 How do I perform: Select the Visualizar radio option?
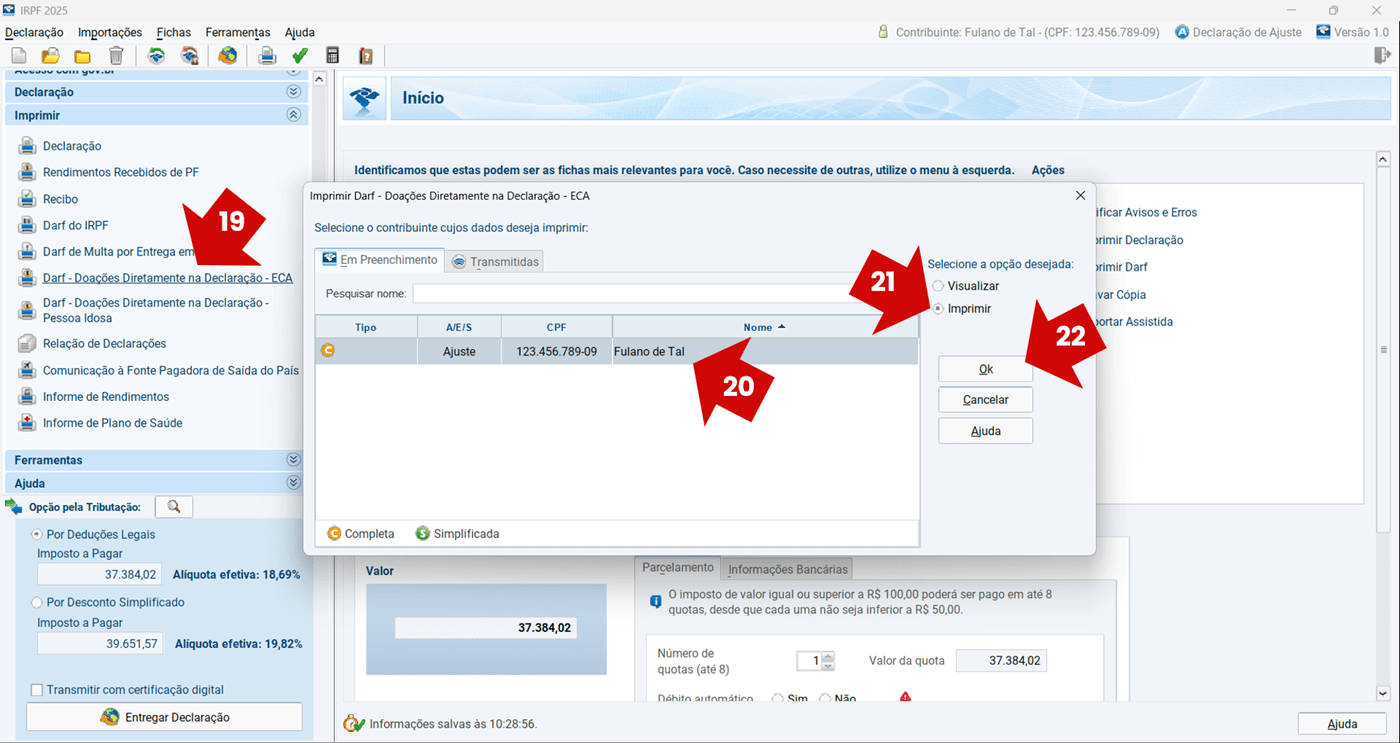[938, 286]
